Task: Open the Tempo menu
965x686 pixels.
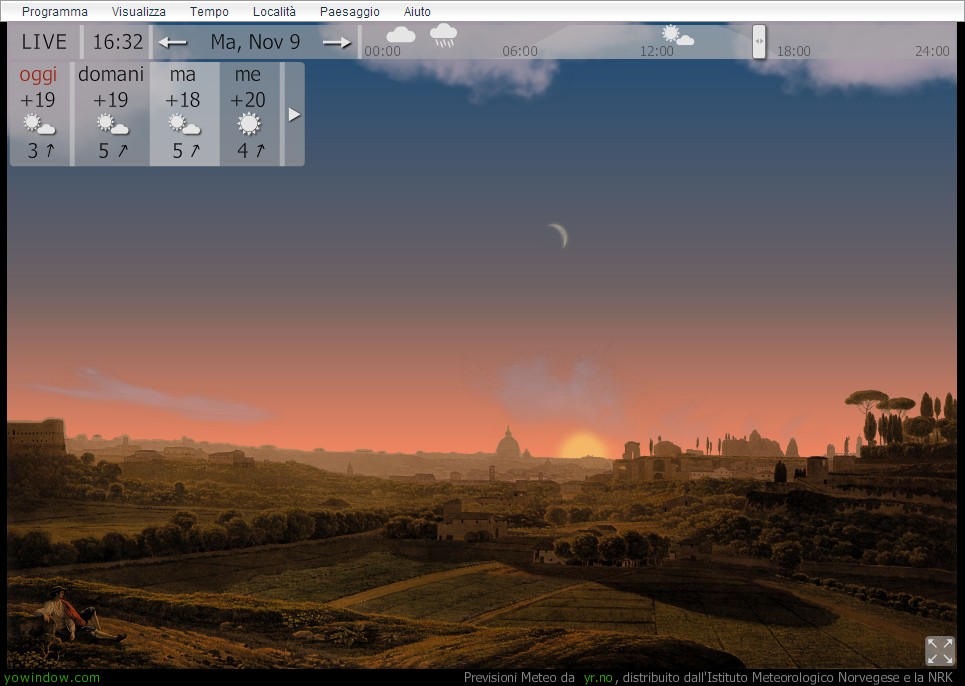Action: coord(209,12)
